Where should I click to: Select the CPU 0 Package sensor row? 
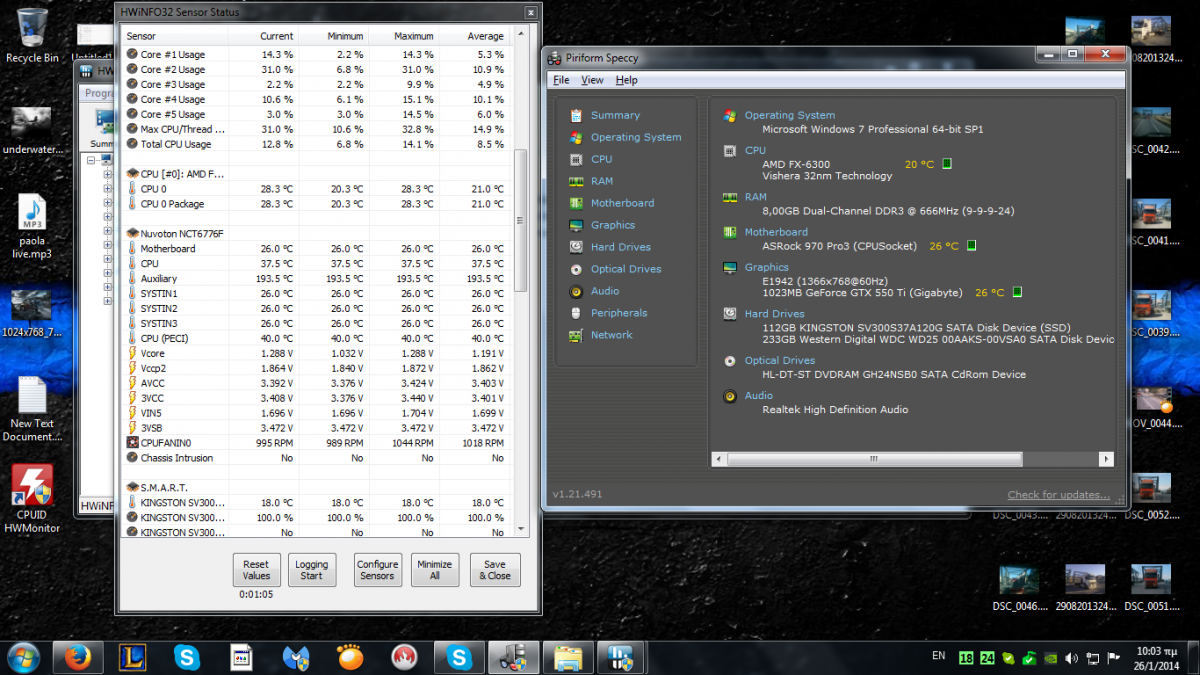point(317,203)
